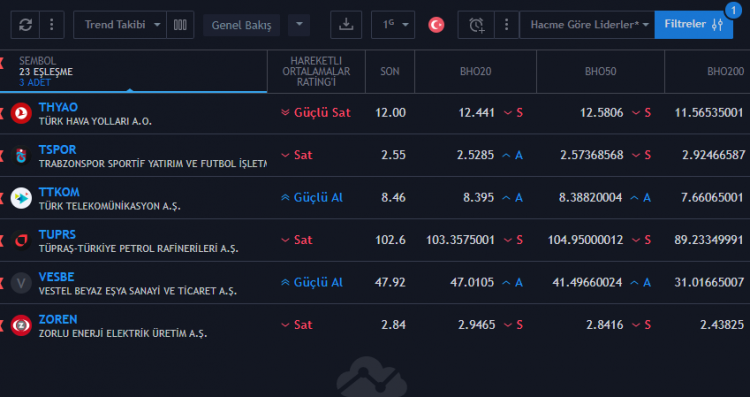Sort by the SEMBOL column header

click(37, 61)
